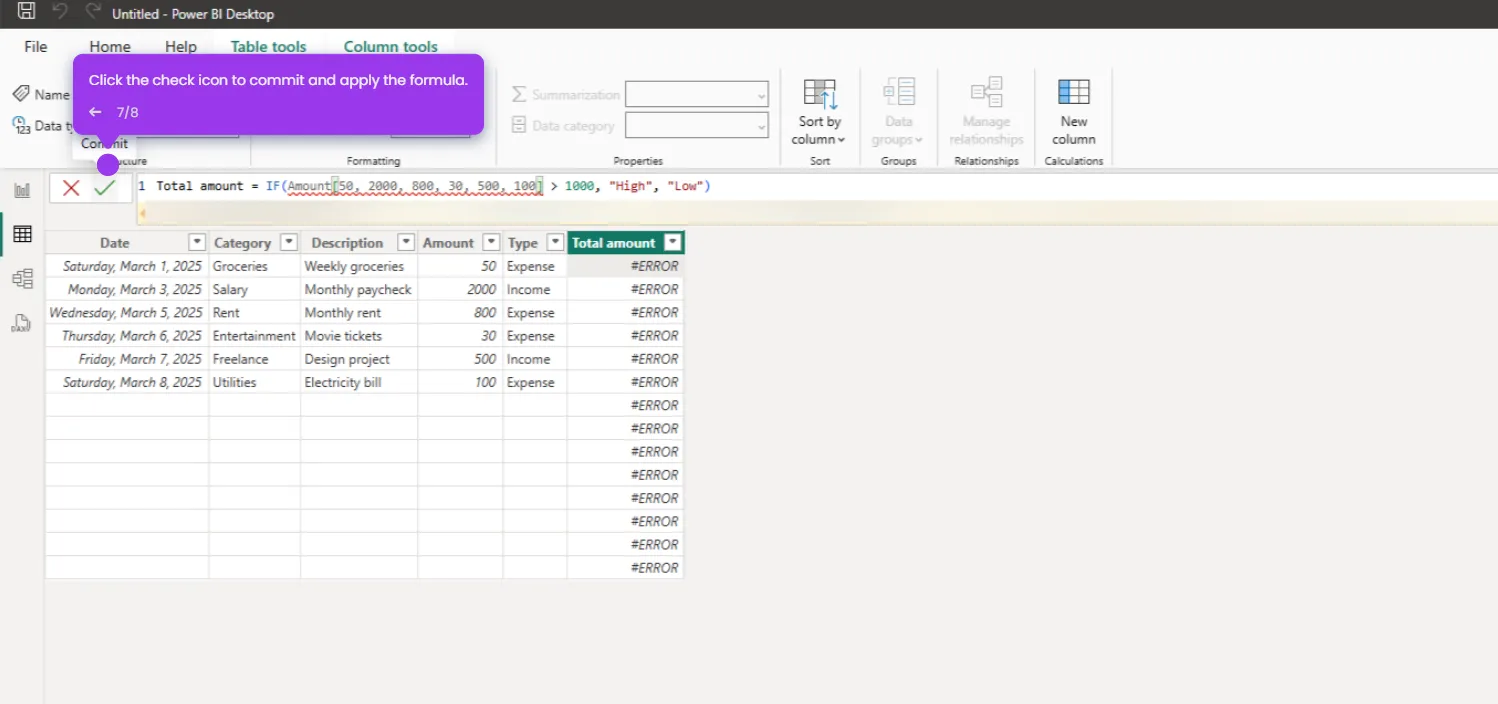Commit the formula with the green check icon

coord(105,187)
